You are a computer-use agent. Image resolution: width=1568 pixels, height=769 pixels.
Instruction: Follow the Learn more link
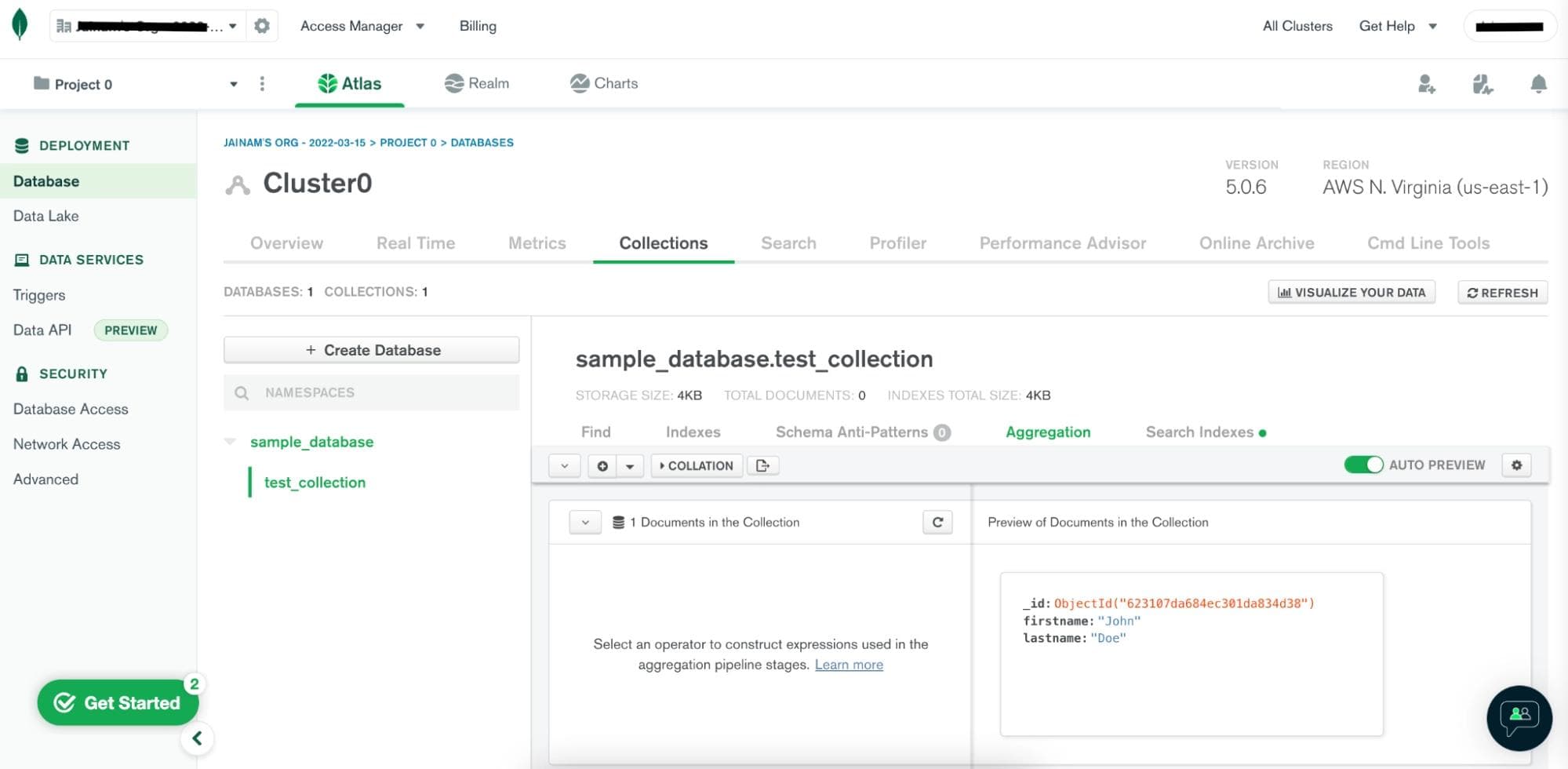(x=849, y=665)
